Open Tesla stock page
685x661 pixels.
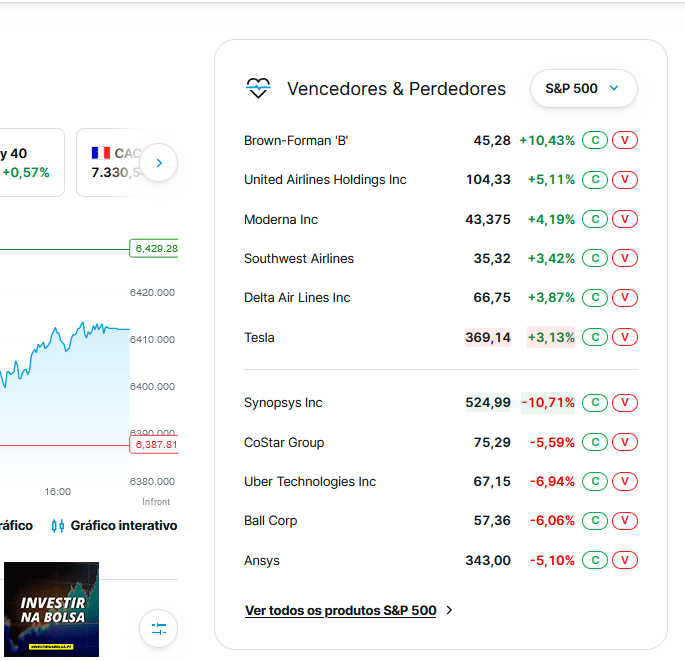click(x=259, y=337)
